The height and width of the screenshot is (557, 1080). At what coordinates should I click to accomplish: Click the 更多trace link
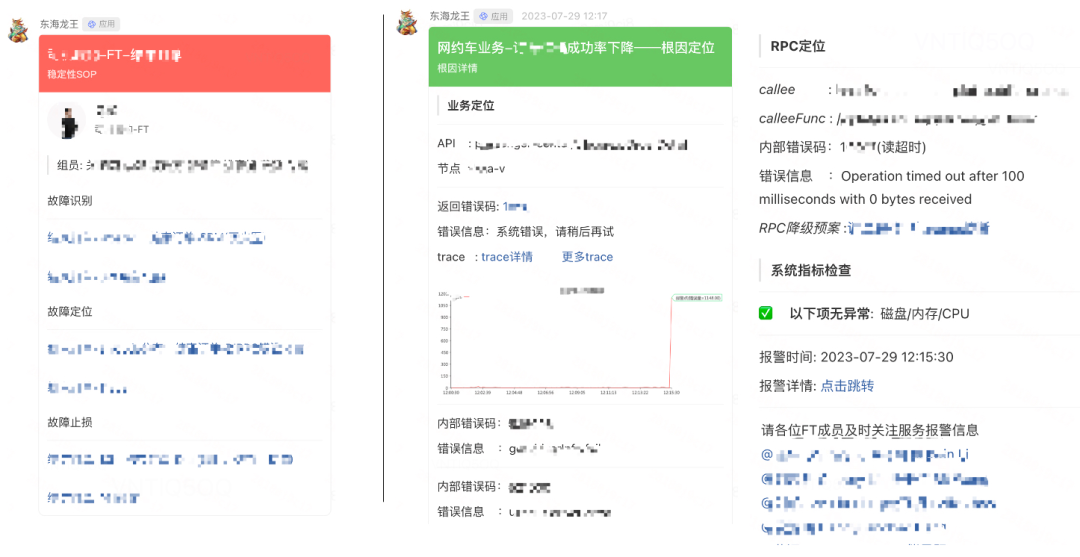(587, 257)
